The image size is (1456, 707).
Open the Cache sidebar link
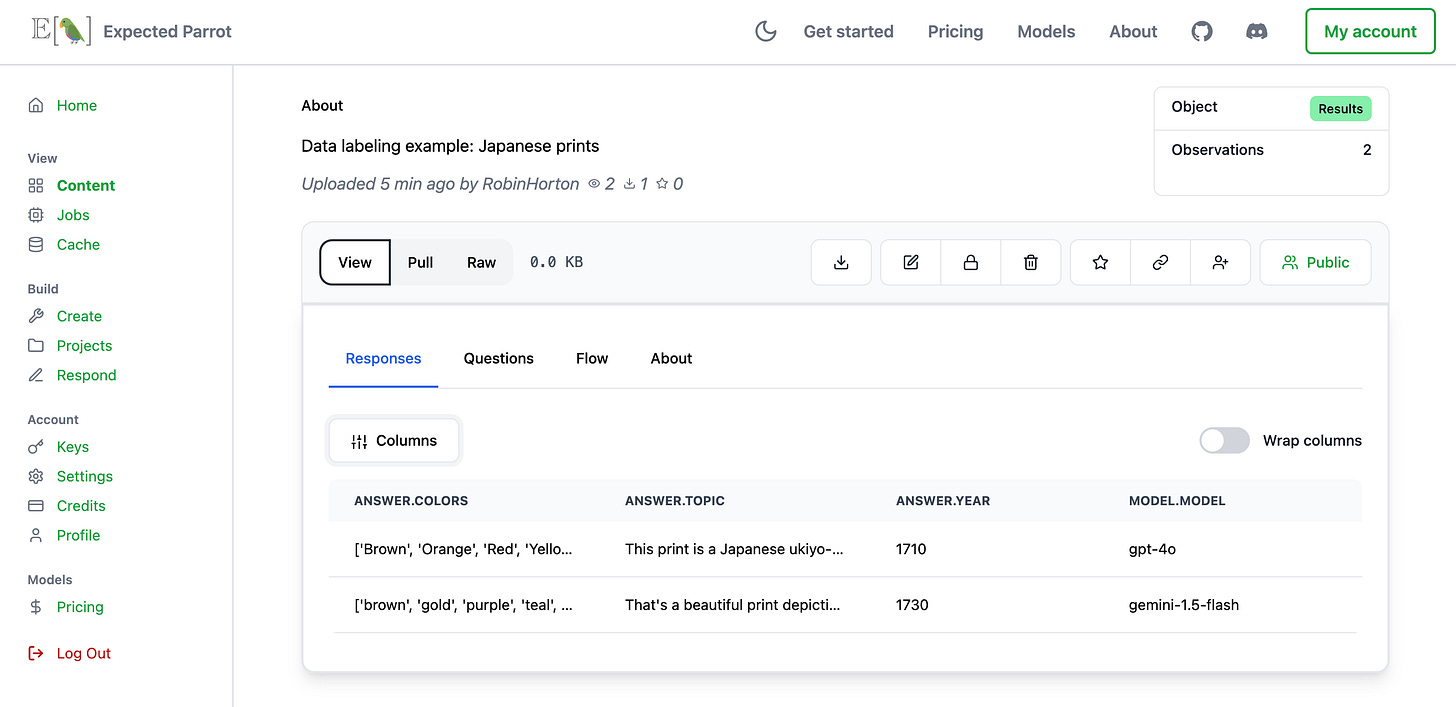(78, 244)
